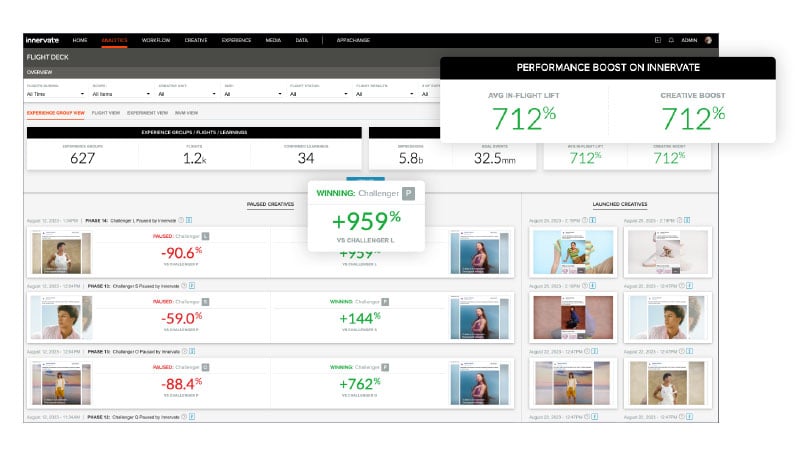Image resolution: width=800 pixels, height=450 pixels.
Task: Click the gray S badge next to Paused Challenger
Action: (205, 300)
